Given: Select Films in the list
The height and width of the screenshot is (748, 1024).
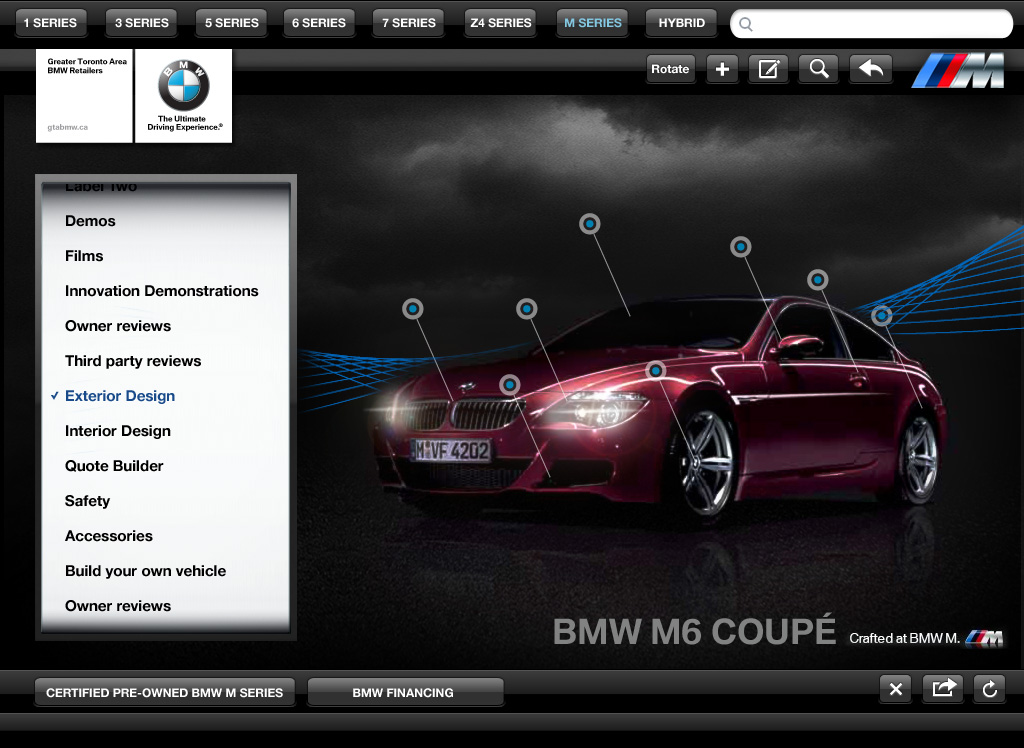Looking at the screenshot, I should [x=84, y=256].
